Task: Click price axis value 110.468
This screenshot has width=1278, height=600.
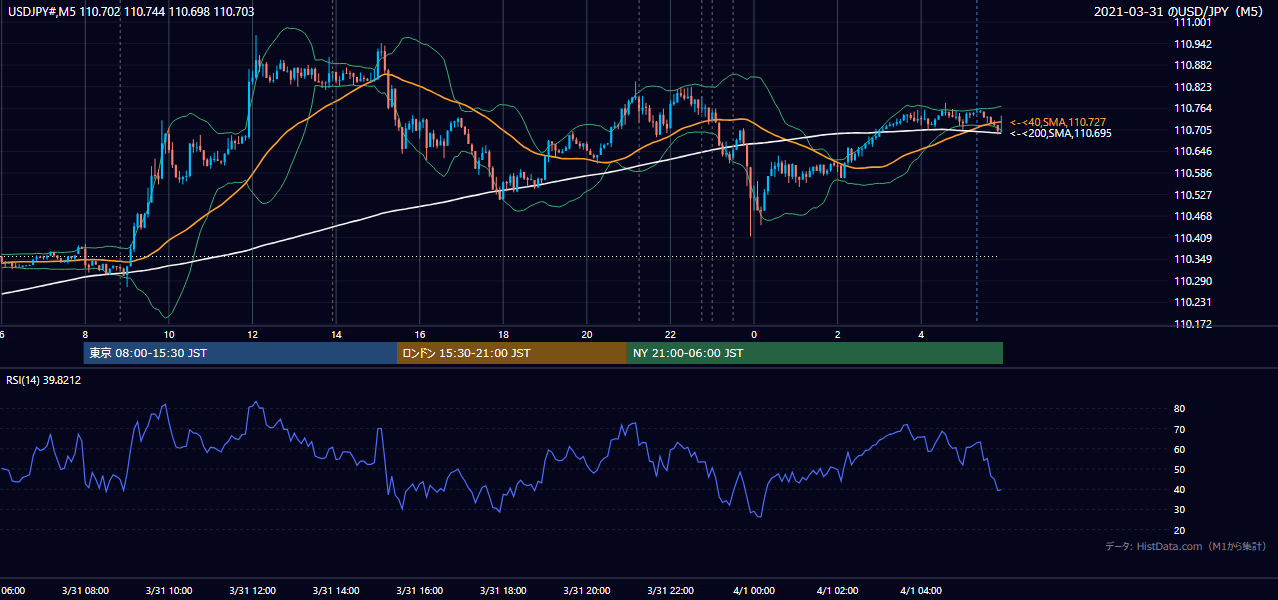Action: 1195,216
